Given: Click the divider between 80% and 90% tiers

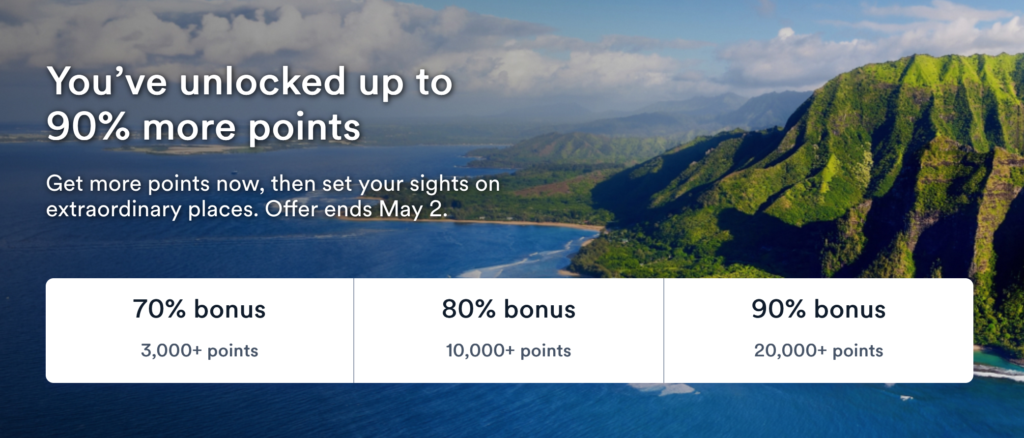Looking at the screenshot, I should [x=663, y=330].
